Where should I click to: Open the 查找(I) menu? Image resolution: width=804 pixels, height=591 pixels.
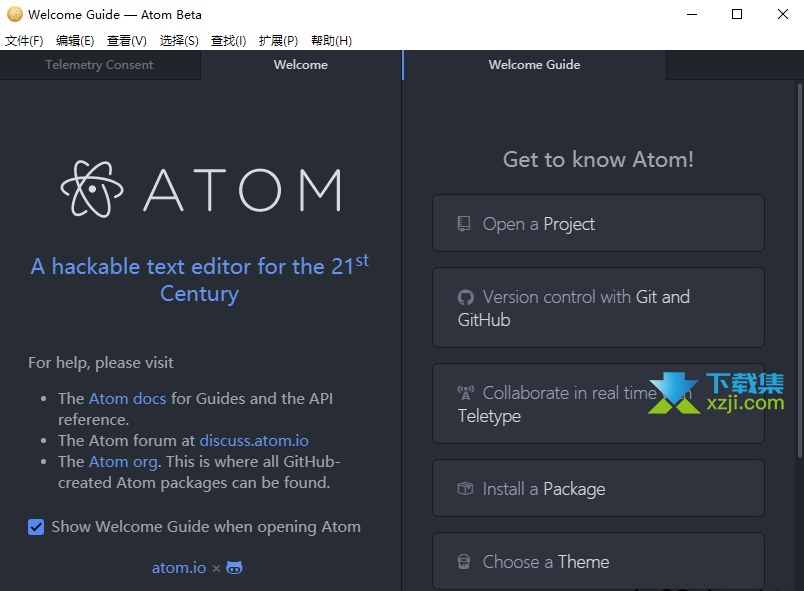[x=229, y=40]
